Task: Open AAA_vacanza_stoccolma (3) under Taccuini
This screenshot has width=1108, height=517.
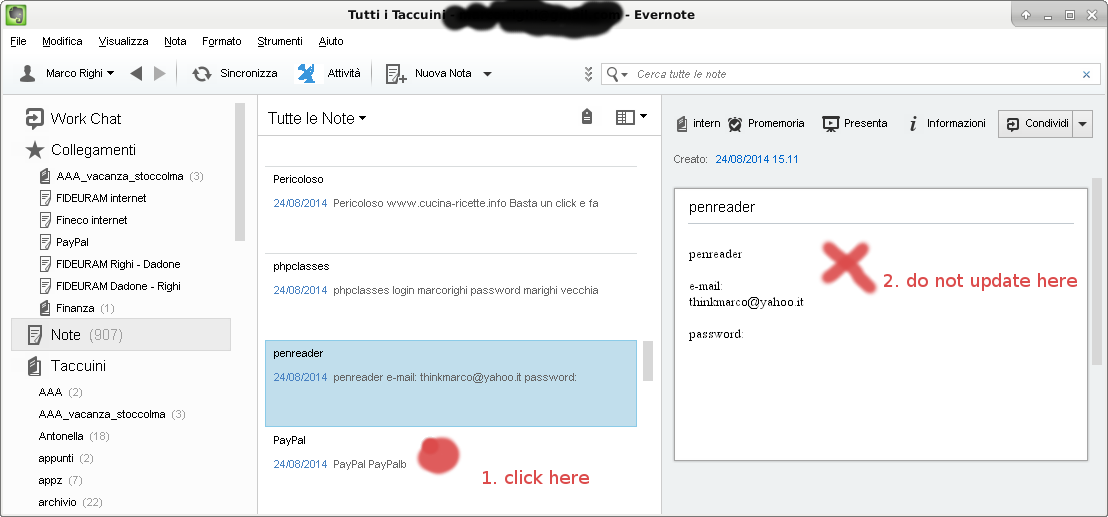Action: click(x=112, y=414)
